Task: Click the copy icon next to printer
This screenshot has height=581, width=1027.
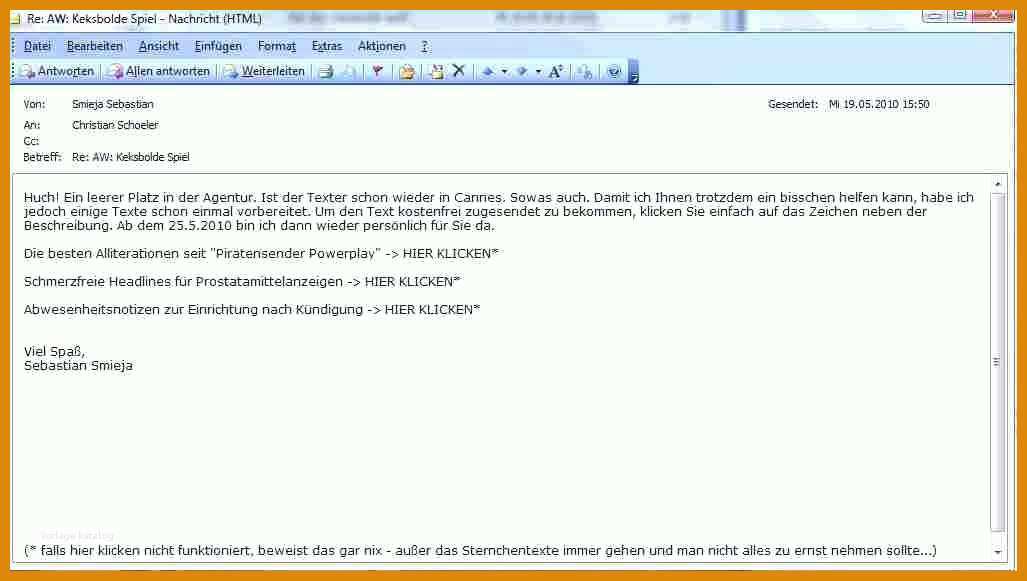Action: pyautogui.click(x=350, y=72)
